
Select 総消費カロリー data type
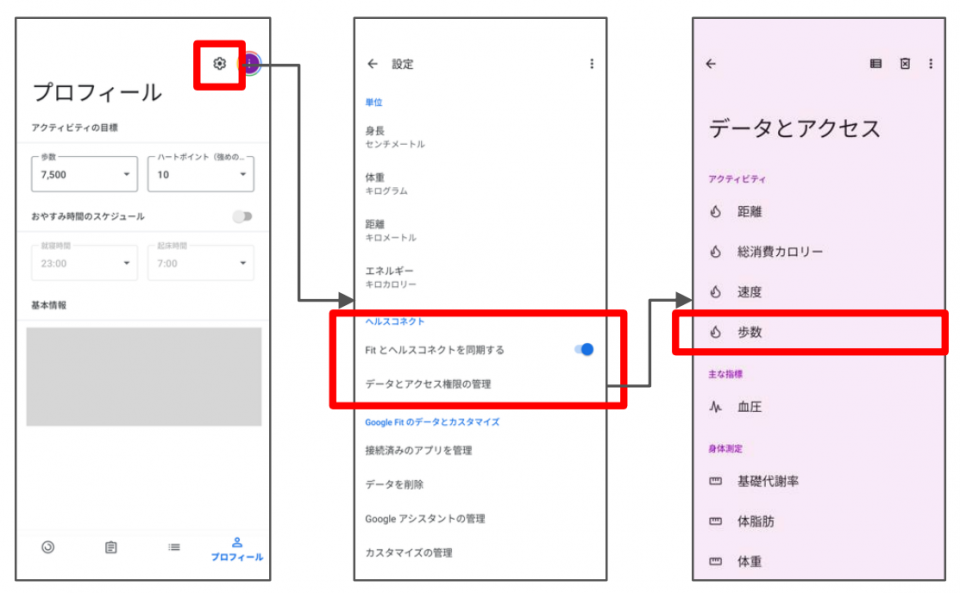(x=780, y=252)
